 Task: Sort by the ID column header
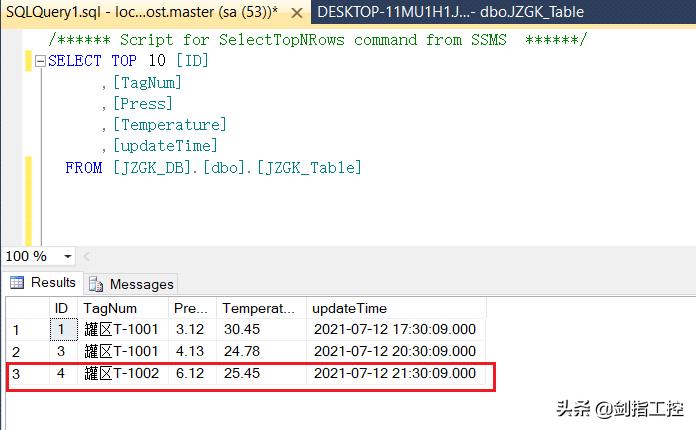pos(61,308)
